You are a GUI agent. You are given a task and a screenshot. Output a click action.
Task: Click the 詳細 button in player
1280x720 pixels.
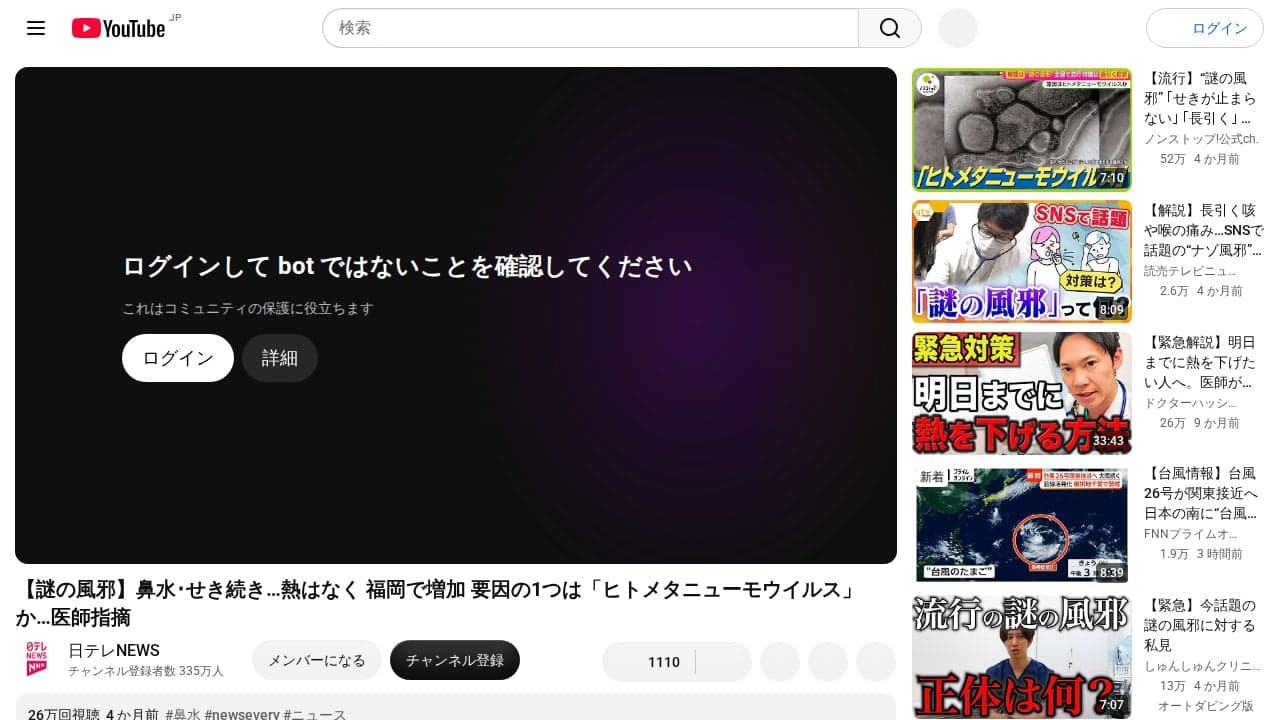pos(280,358)
